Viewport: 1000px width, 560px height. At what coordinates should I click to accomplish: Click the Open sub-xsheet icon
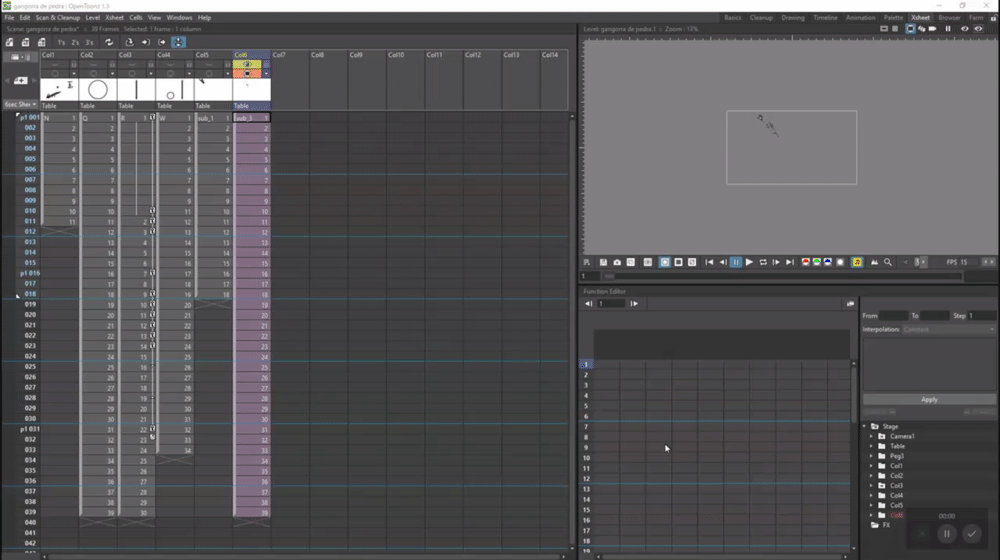pos(145,42)
